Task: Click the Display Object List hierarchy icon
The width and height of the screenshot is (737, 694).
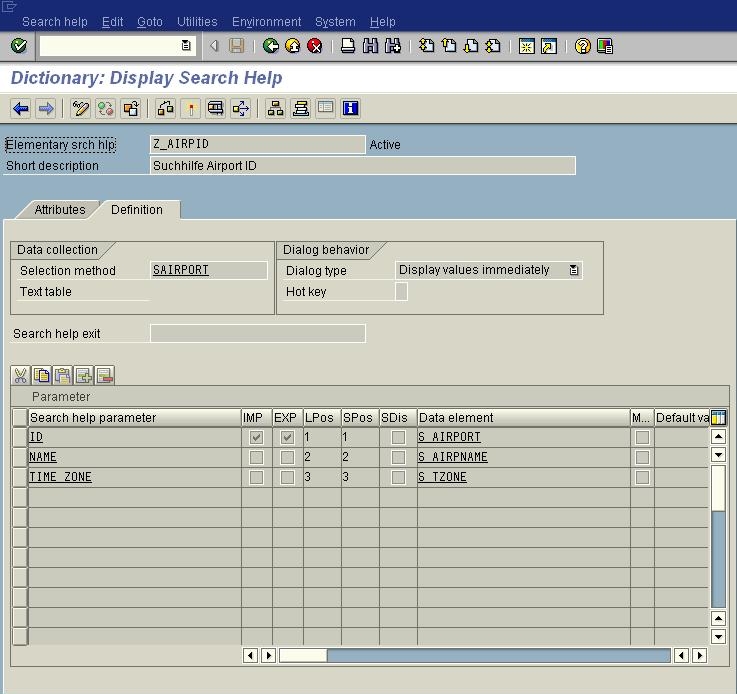Action: coord(275,109)
